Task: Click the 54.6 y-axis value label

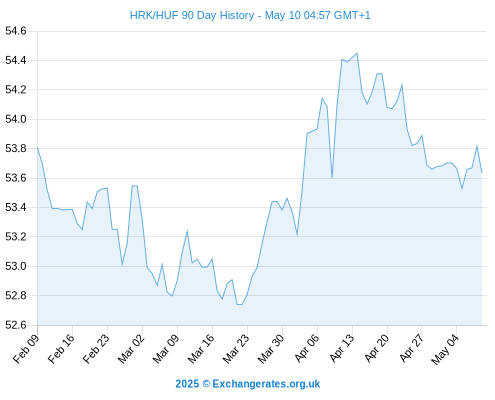Action: 16,31
